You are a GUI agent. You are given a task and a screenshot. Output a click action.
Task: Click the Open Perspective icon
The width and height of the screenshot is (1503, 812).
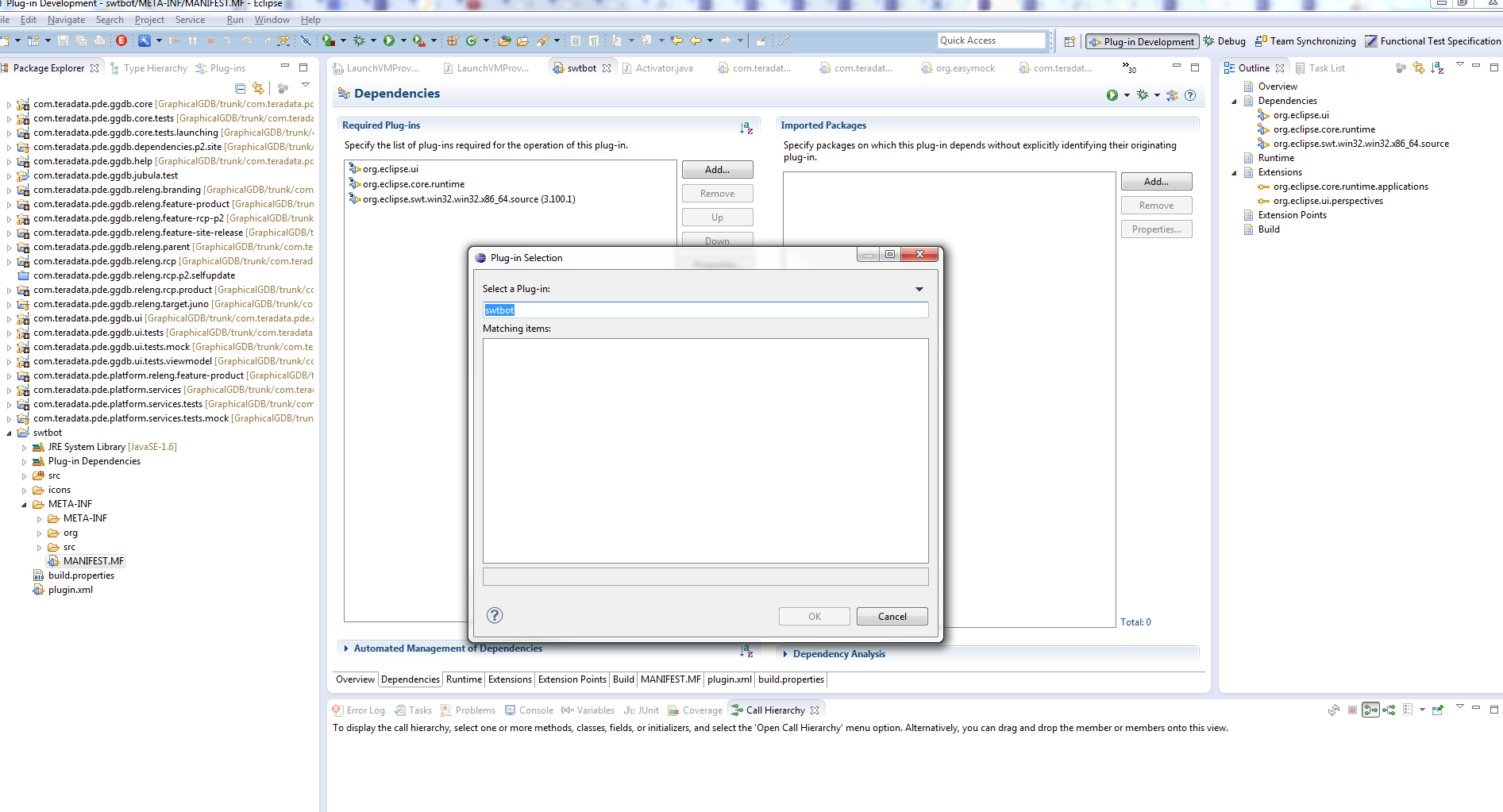[x=1069, y=41]
